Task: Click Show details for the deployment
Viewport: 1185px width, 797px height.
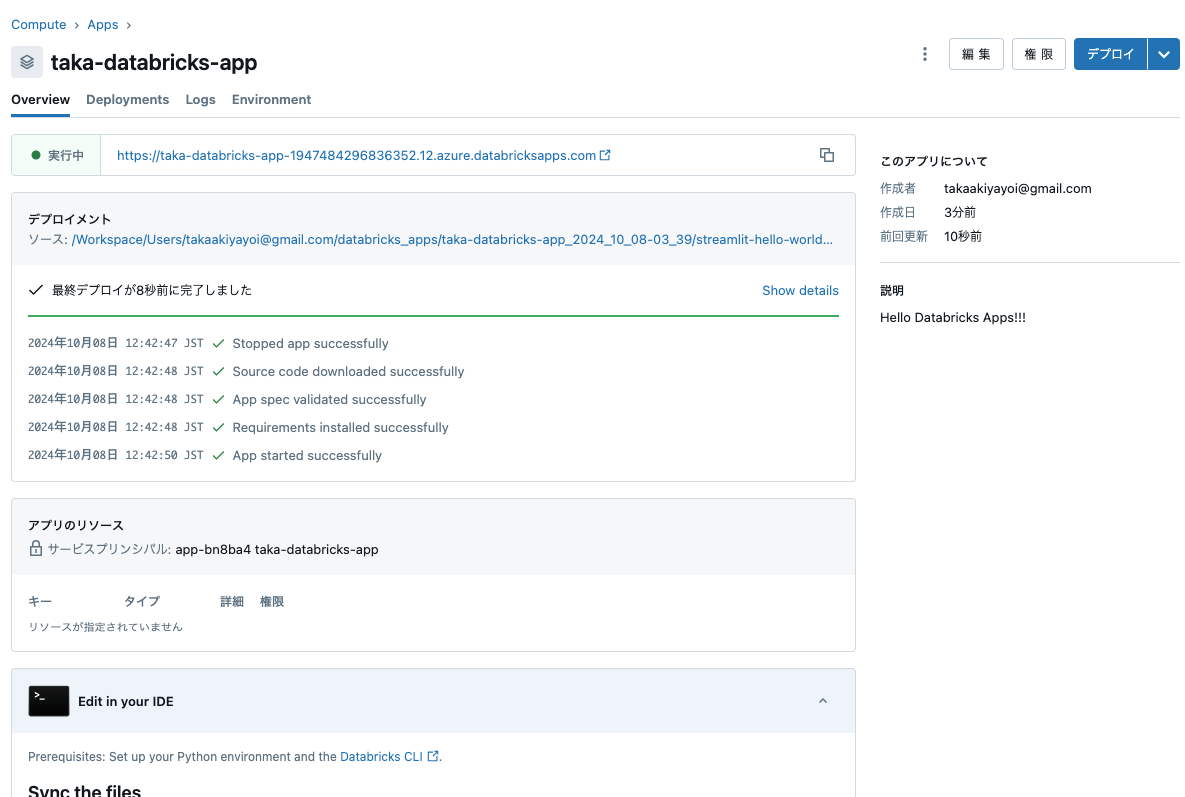Action: coord(800,290)
